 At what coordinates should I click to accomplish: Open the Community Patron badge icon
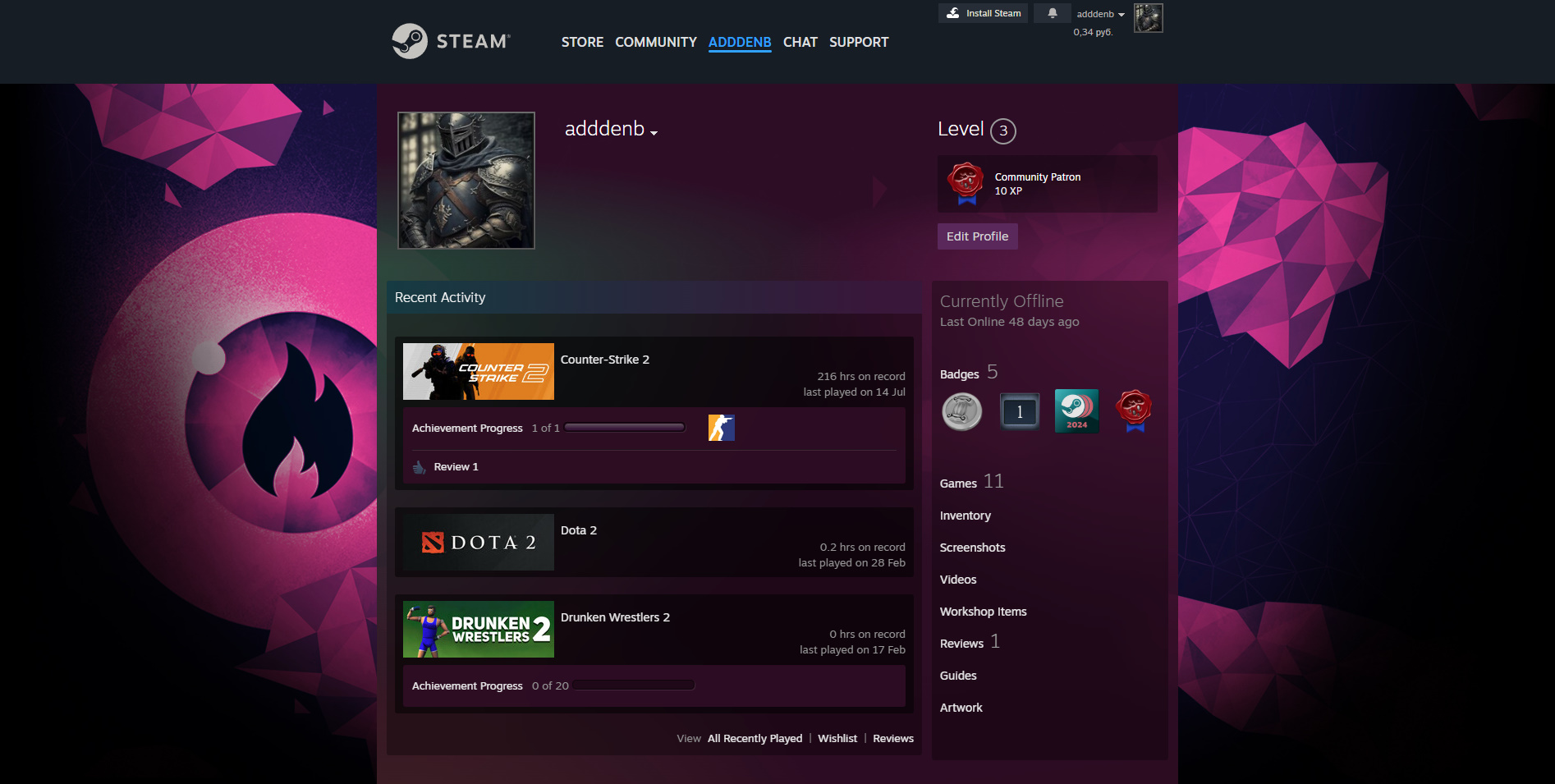966,183
